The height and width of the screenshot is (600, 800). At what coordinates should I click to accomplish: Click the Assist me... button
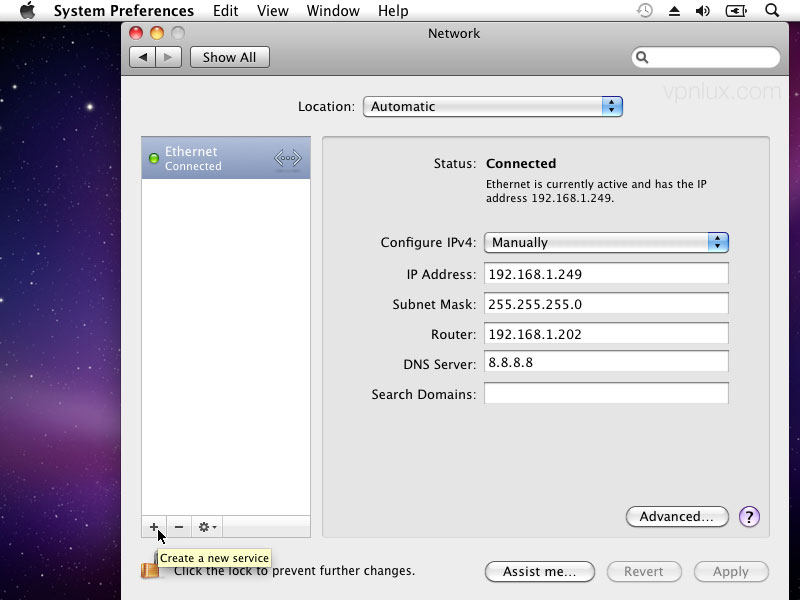click(x=540, y=571)
